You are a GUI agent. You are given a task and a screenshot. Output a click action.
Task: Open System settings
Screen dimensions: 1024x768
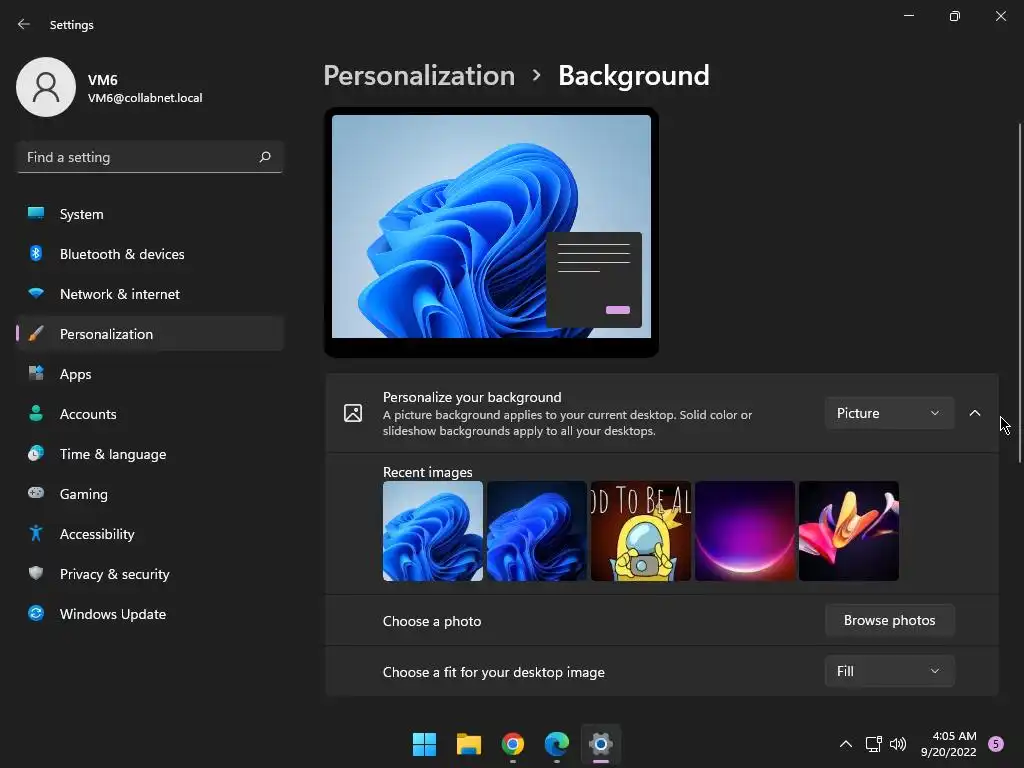click(150, 214)
